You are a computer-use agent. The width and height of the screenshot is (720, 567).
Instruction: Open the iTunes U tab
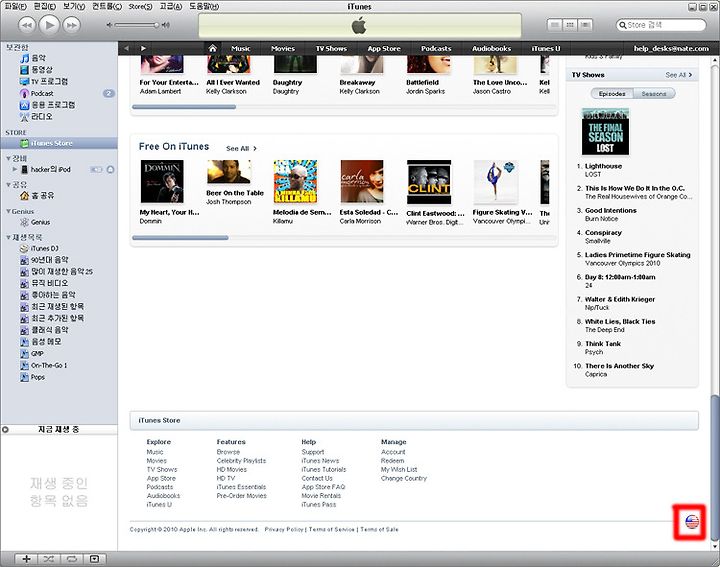pos(546,48)
